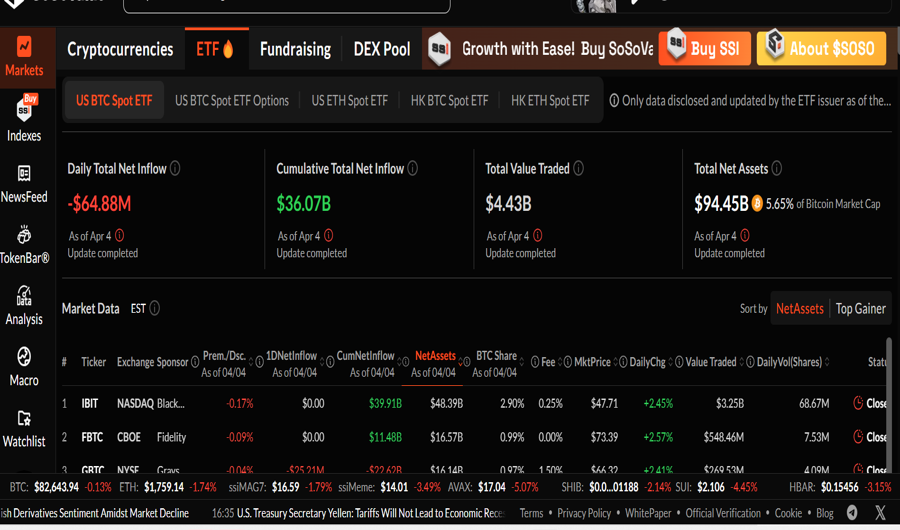
Task: Select the ETF tab
Action: (x=215, y=49)
